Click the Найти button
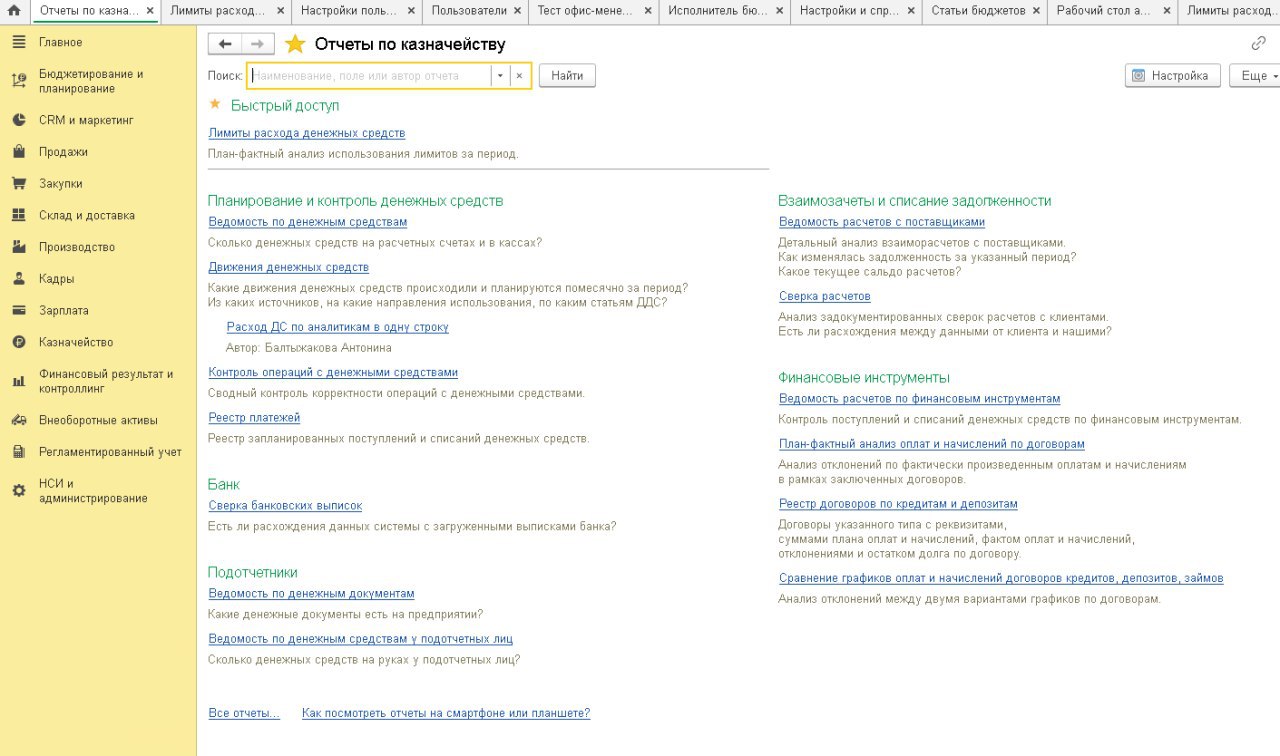The width and height of the screenshot is (1280, 756). pos(567,76)
